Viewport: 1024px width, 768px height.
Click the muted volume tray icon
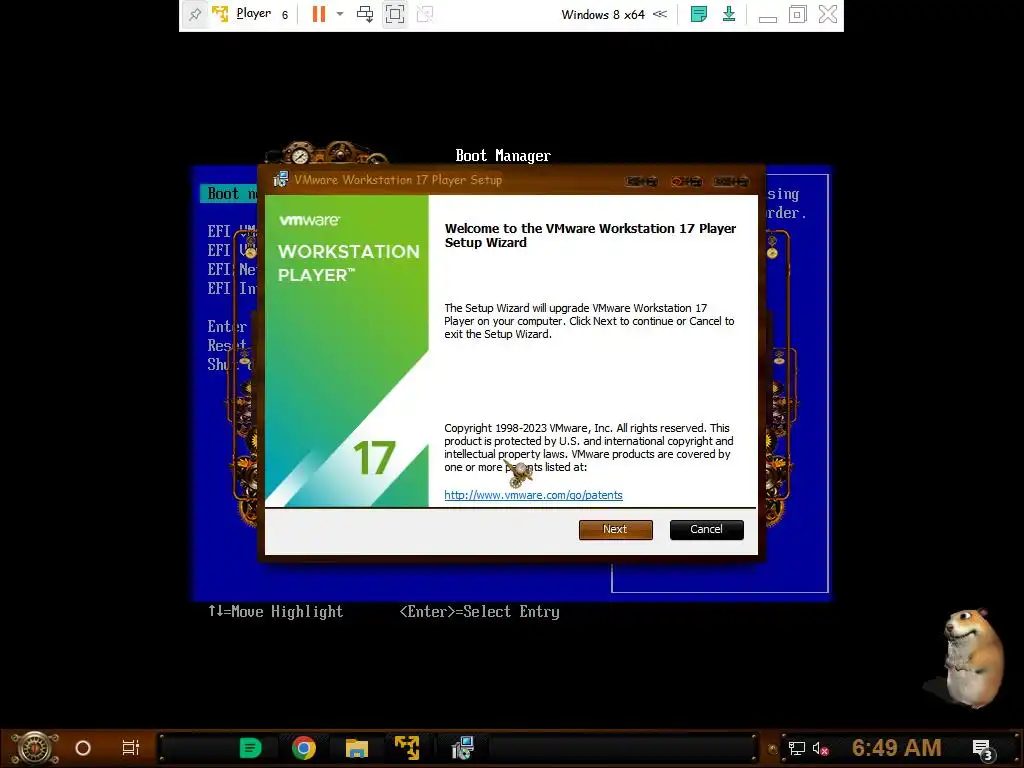pyautogui.click(x=820, y=748)
